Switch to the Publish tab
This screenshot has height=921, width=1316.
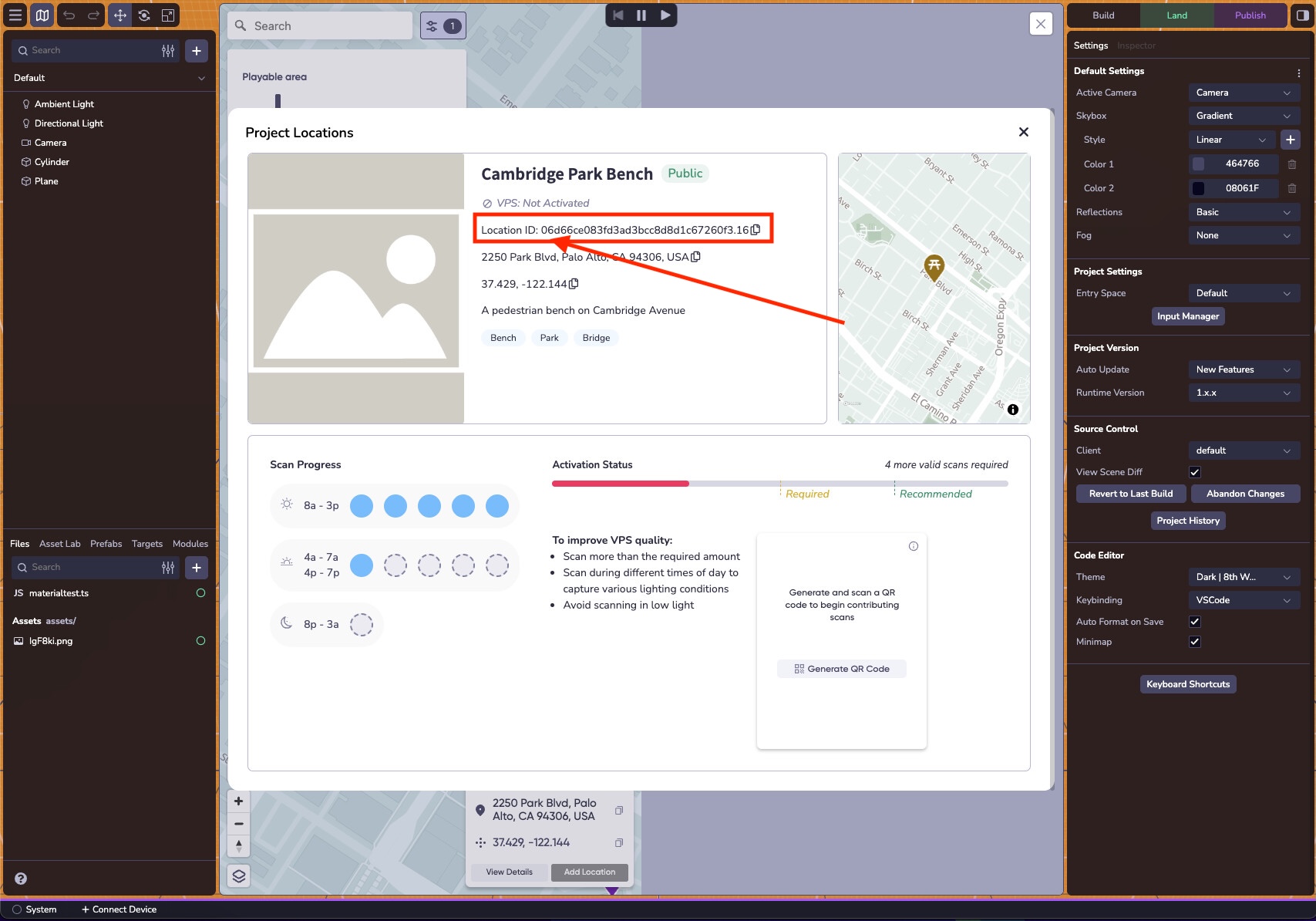1250,15
